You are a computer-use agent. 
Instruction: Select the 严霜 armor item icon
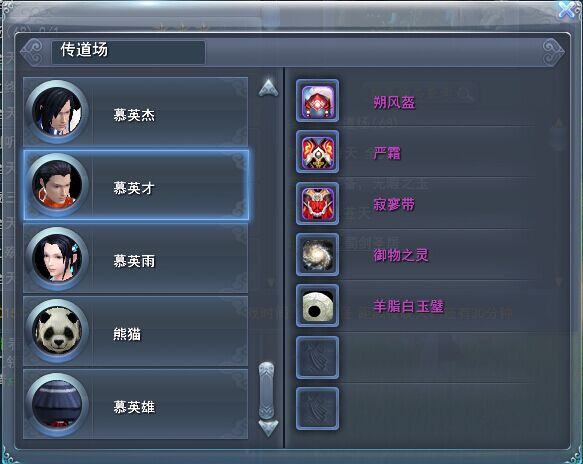click(x=318, y=152)
